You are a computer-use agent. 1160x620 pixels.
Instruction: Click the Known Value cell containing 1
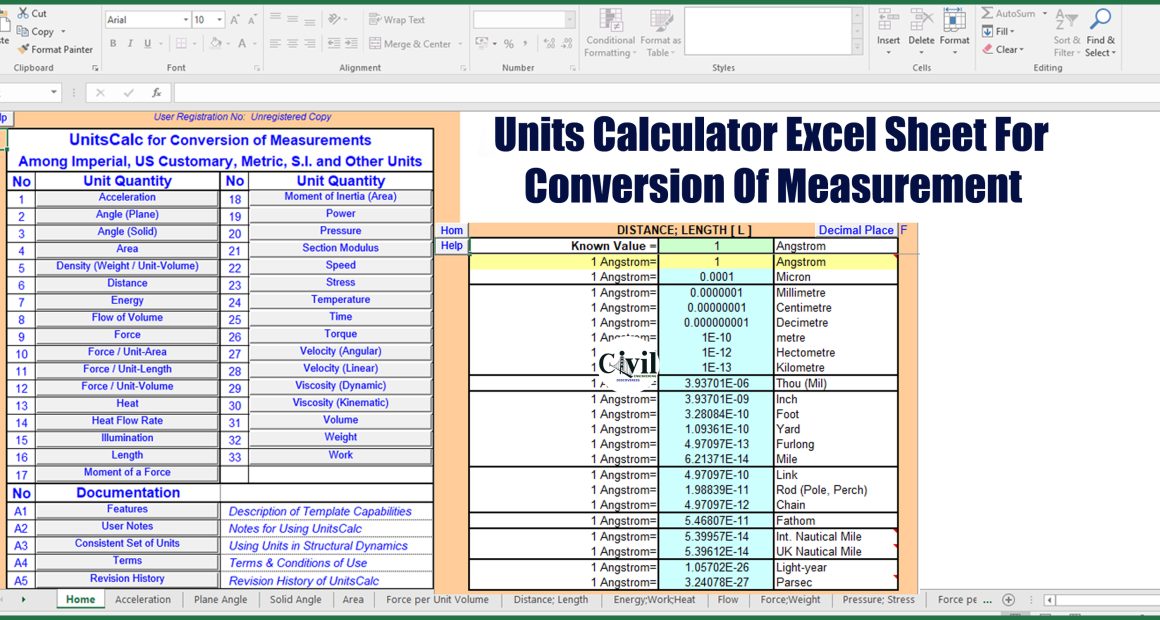(715, 246)
